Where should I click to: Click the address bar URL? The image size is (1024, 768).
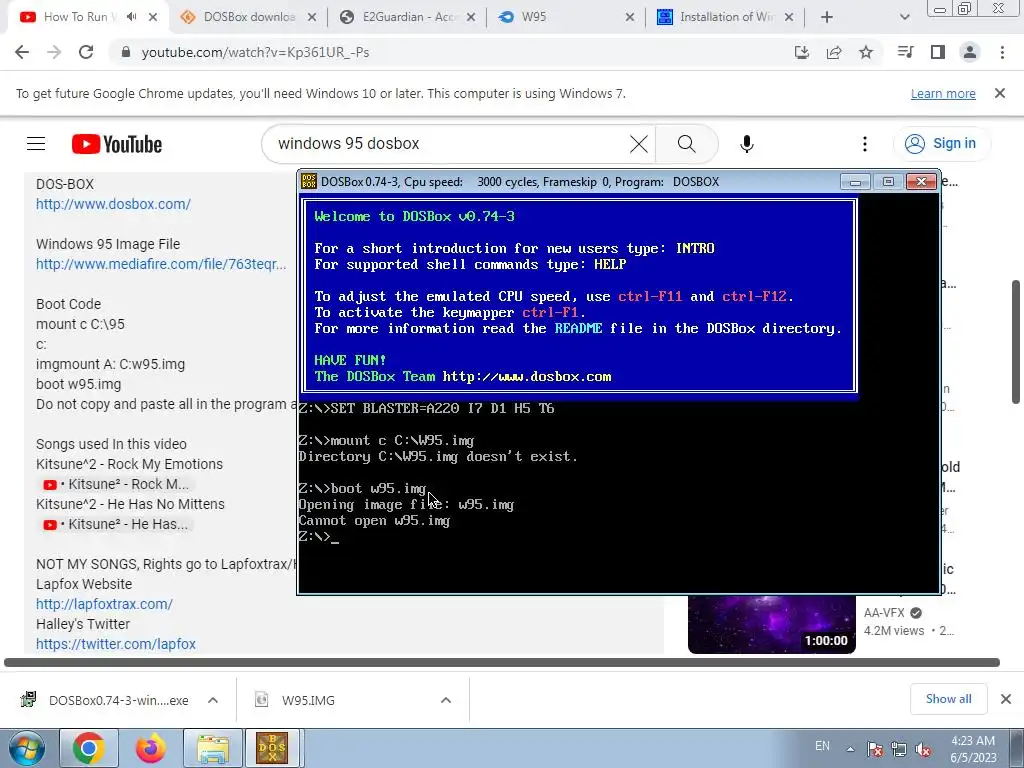(x=255, y=52)
